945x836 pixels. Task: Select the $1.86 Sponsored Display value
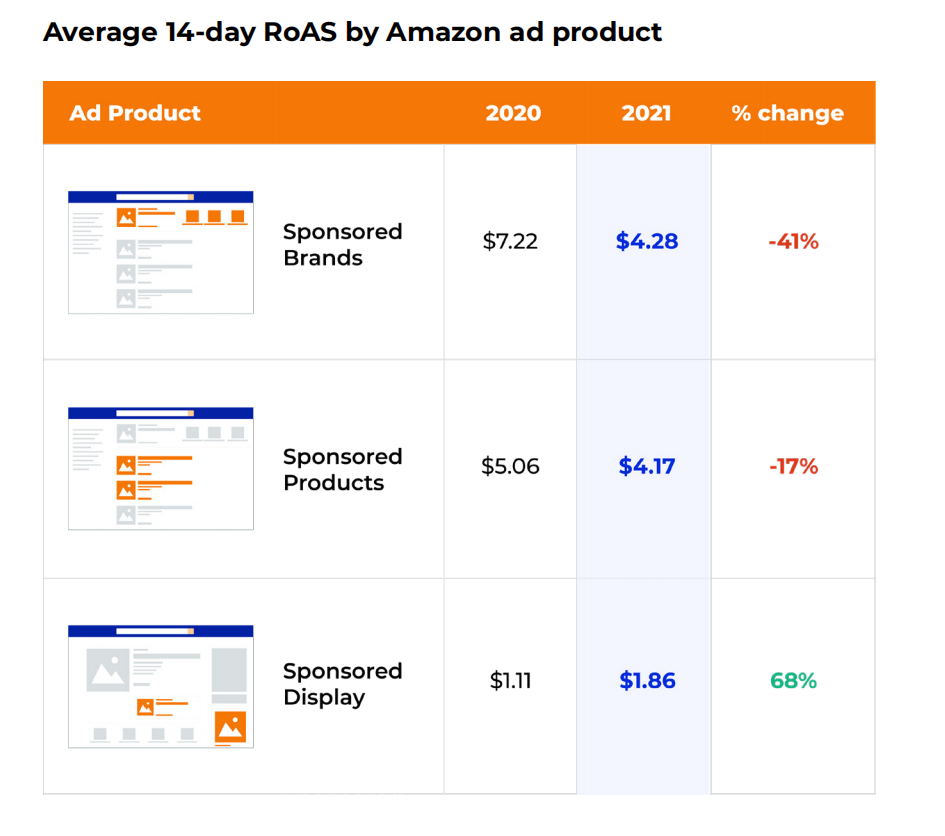tap(647, 681)
